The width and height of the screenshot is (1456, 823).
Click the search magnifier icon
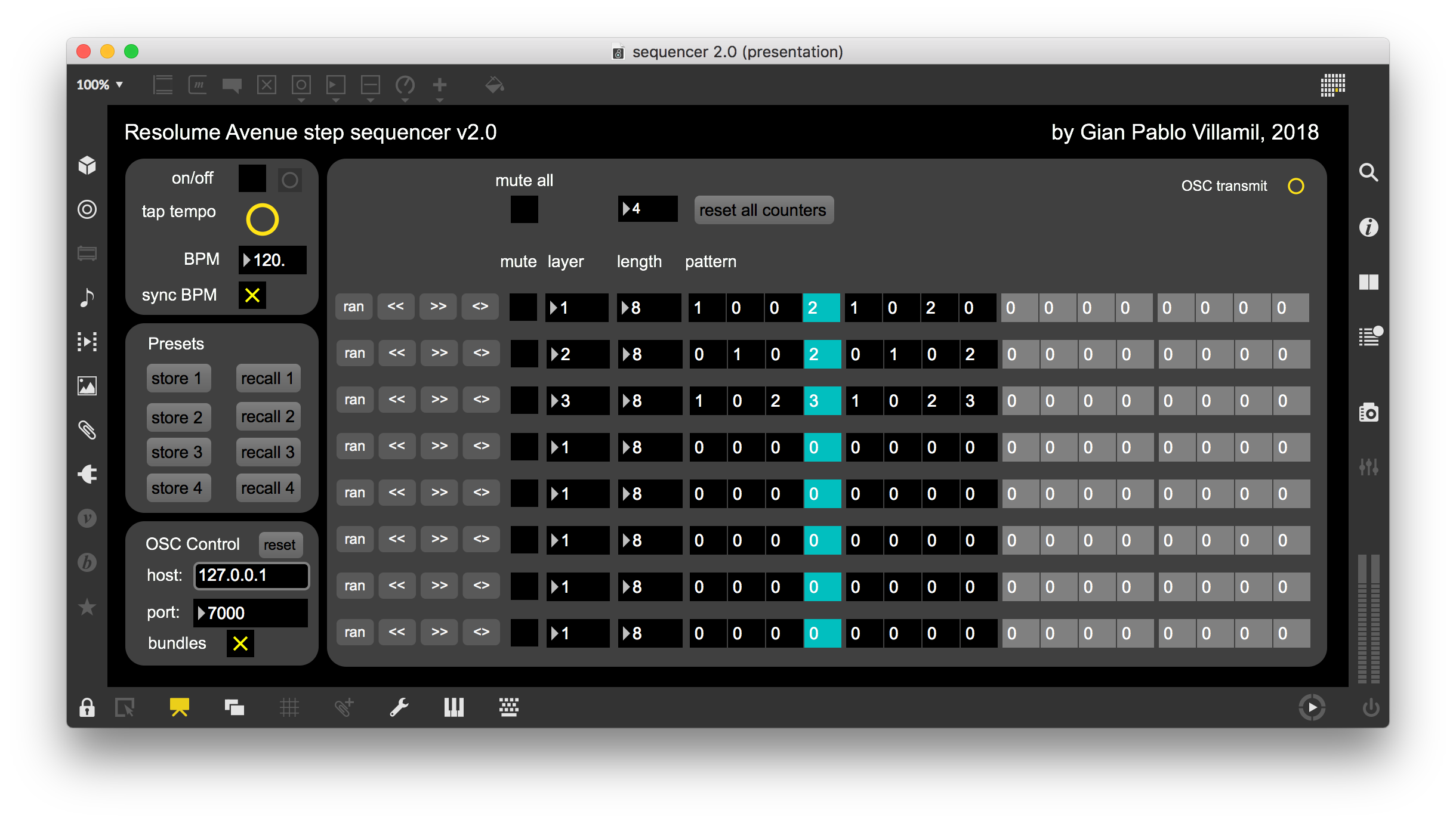pyautogui.click(x=1368, y=173)
